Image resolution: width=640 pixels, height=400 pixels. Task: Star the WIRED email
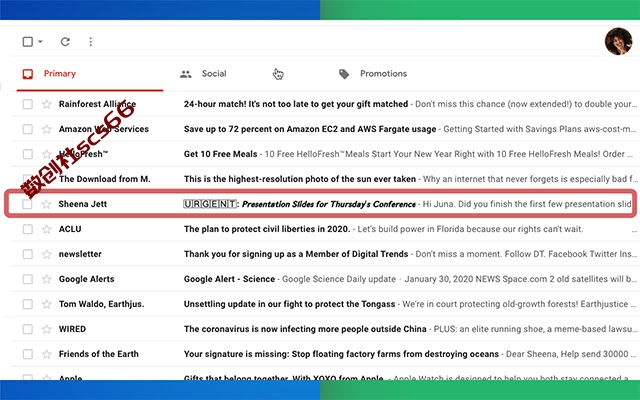click(47, 329)
